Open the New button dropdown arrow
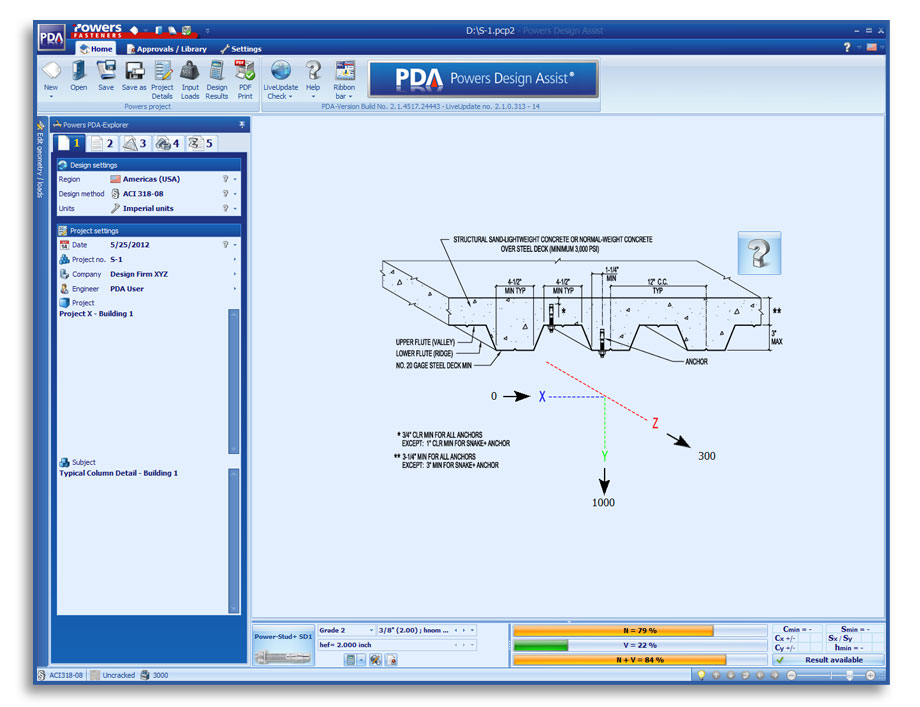This screenshot has height=707, width=920. click(x=51, y=97)
